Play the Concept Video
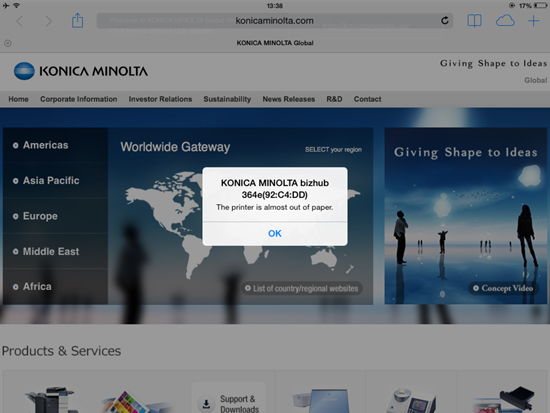Viewport: 550px width, 413px height. click(503, 288)
